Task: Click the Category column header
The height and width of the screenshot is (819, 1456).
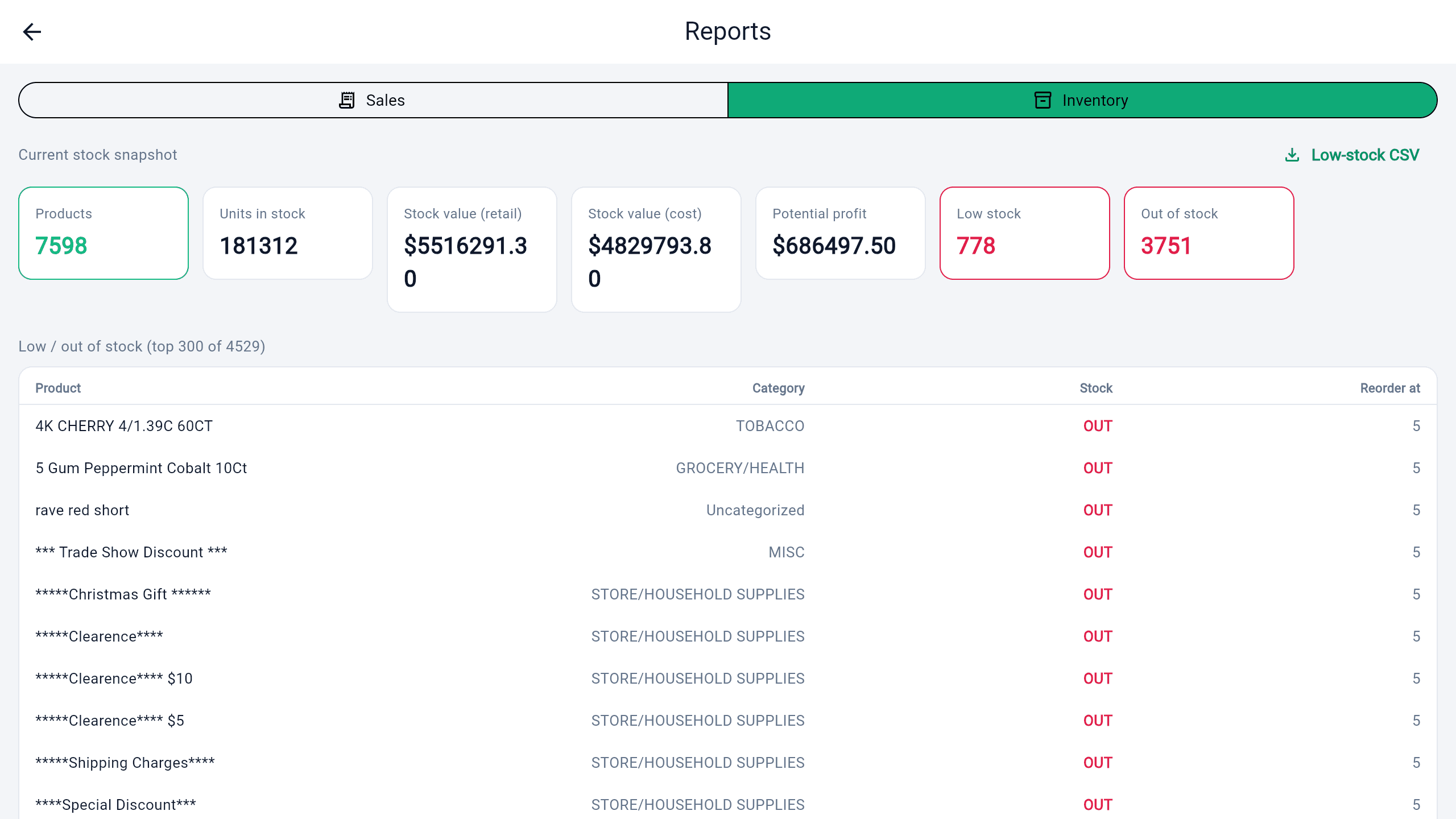Action: point(778,388)
